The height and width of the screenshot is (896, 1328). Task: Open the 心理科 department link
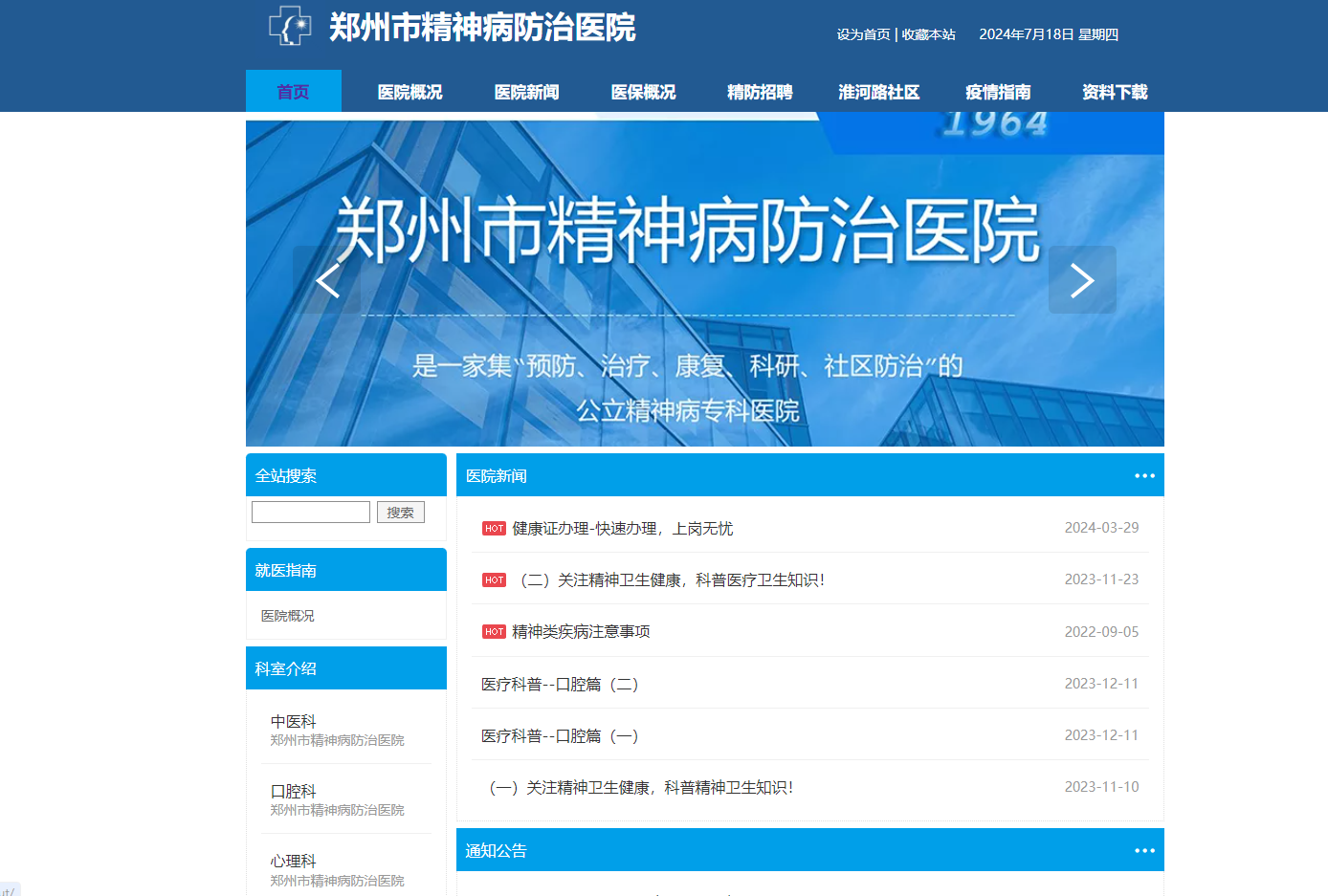point(293,861)
